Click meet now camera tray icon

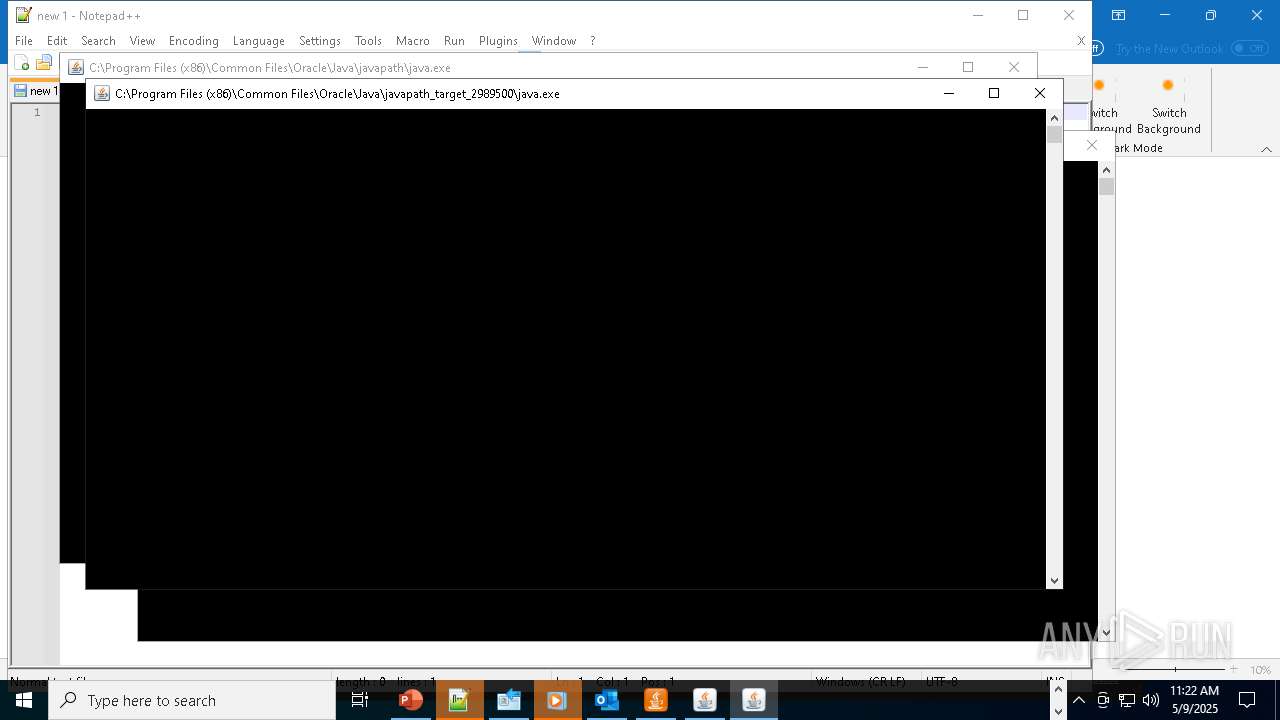(x=1103, y=701)
